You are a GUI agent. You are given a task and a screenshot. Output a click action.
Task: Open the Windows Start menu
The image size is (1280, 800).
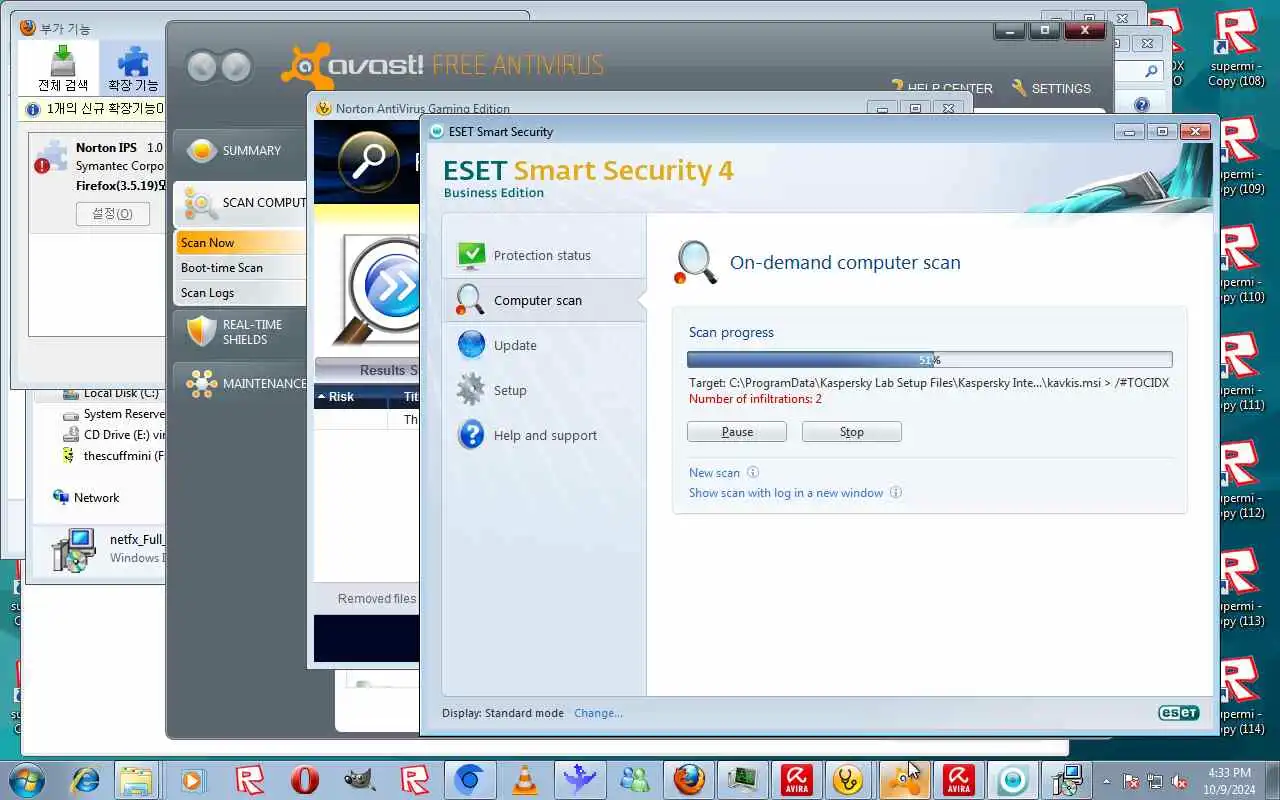pyautogui.click(x=25, y=779)
